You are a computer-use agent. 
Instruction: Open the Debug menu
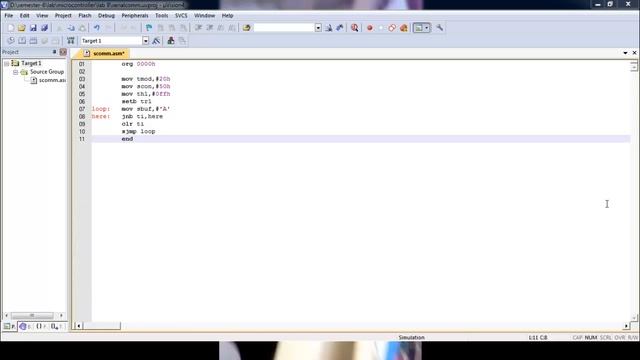coord(106,16)
